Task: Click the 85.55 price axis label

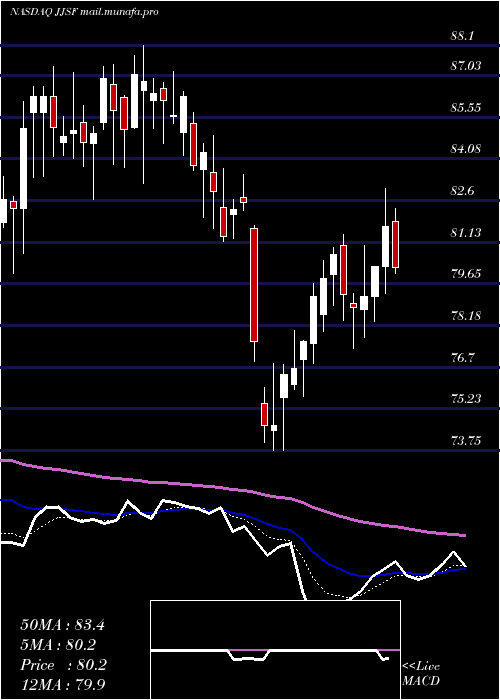Action: click(466, 108)
